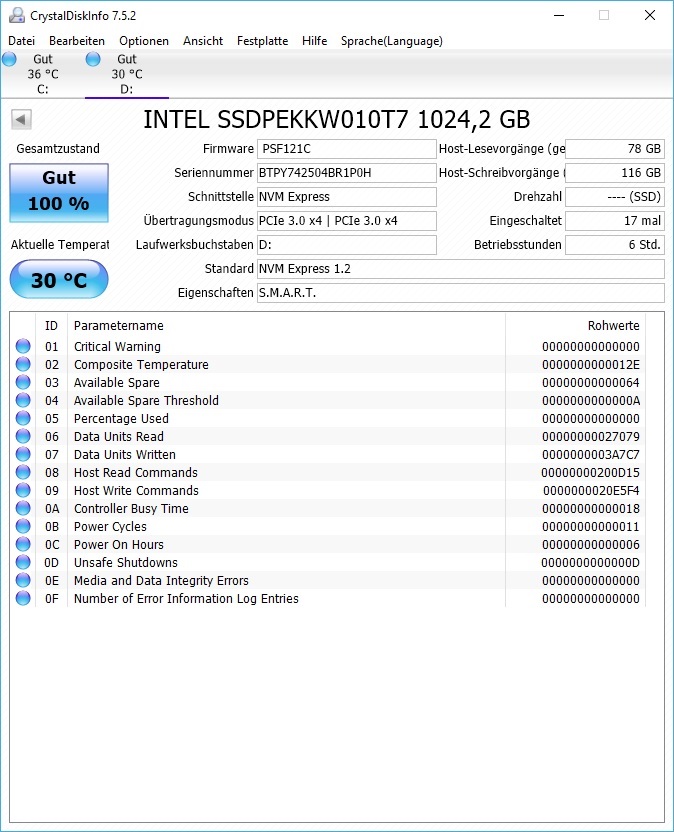Click the status icon for Composite Temperature

[23, 364]
